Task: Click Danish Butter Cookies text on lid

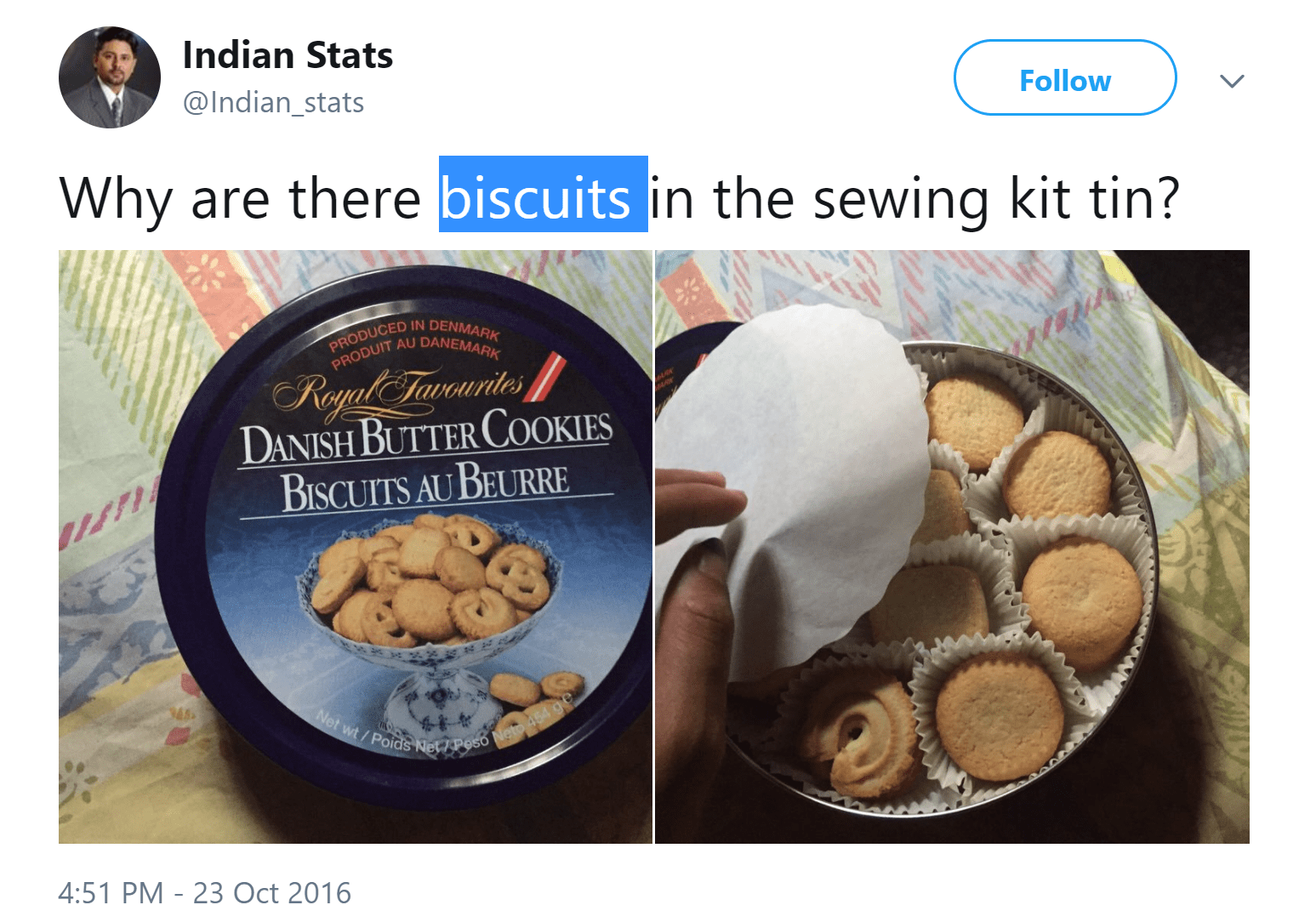Action: [426, 435]
